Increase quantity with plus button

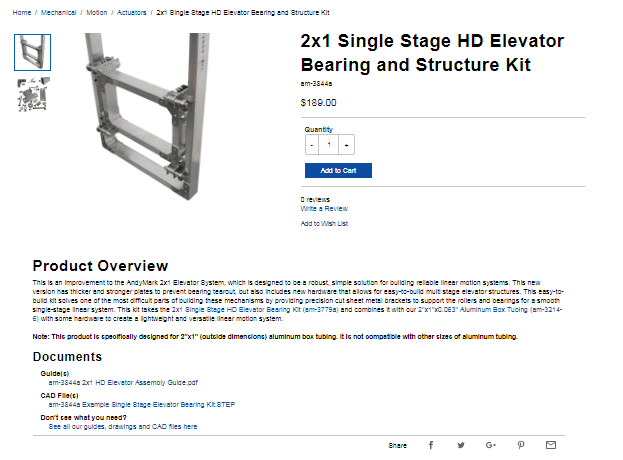(347, 145)
